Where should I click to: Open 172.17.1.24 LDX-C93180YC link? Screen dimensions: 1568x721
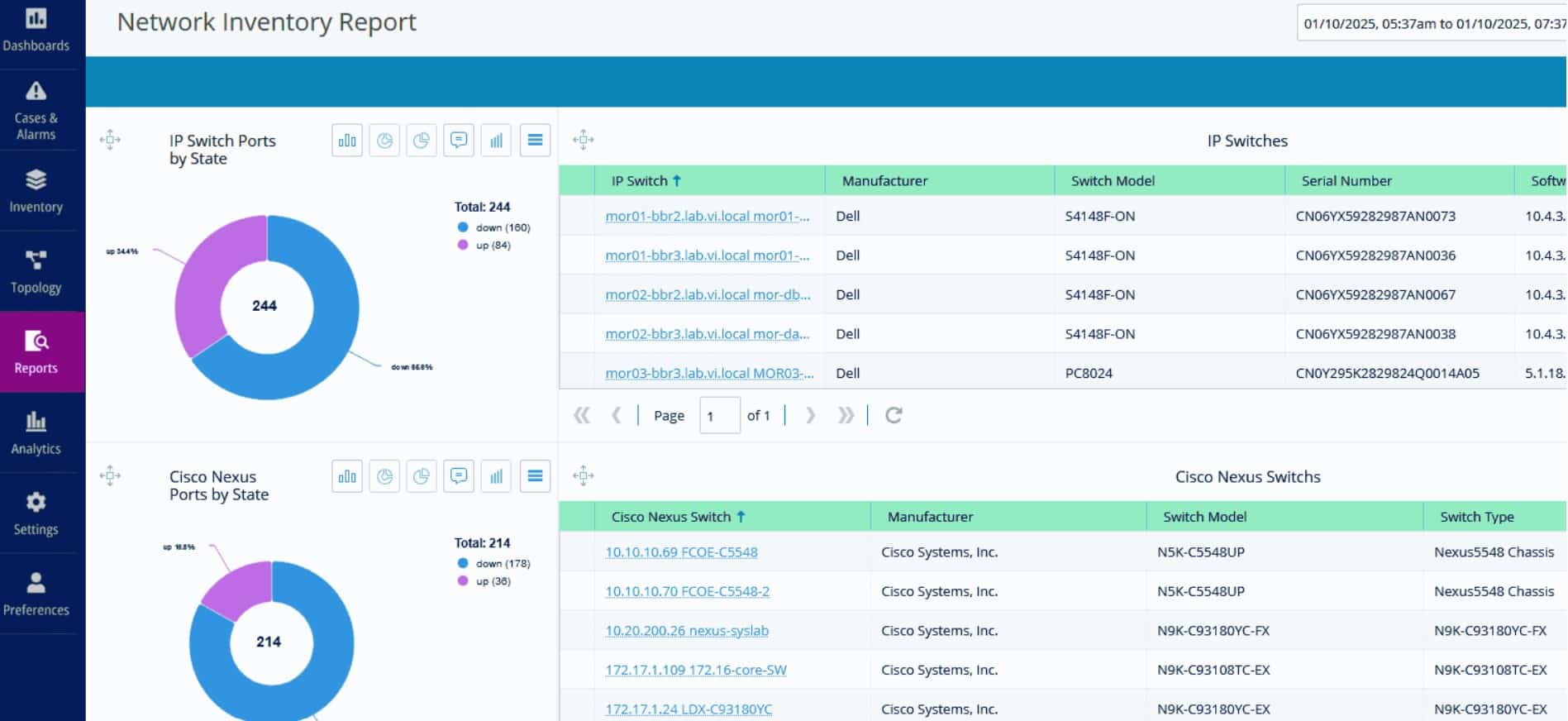[689, 709]
